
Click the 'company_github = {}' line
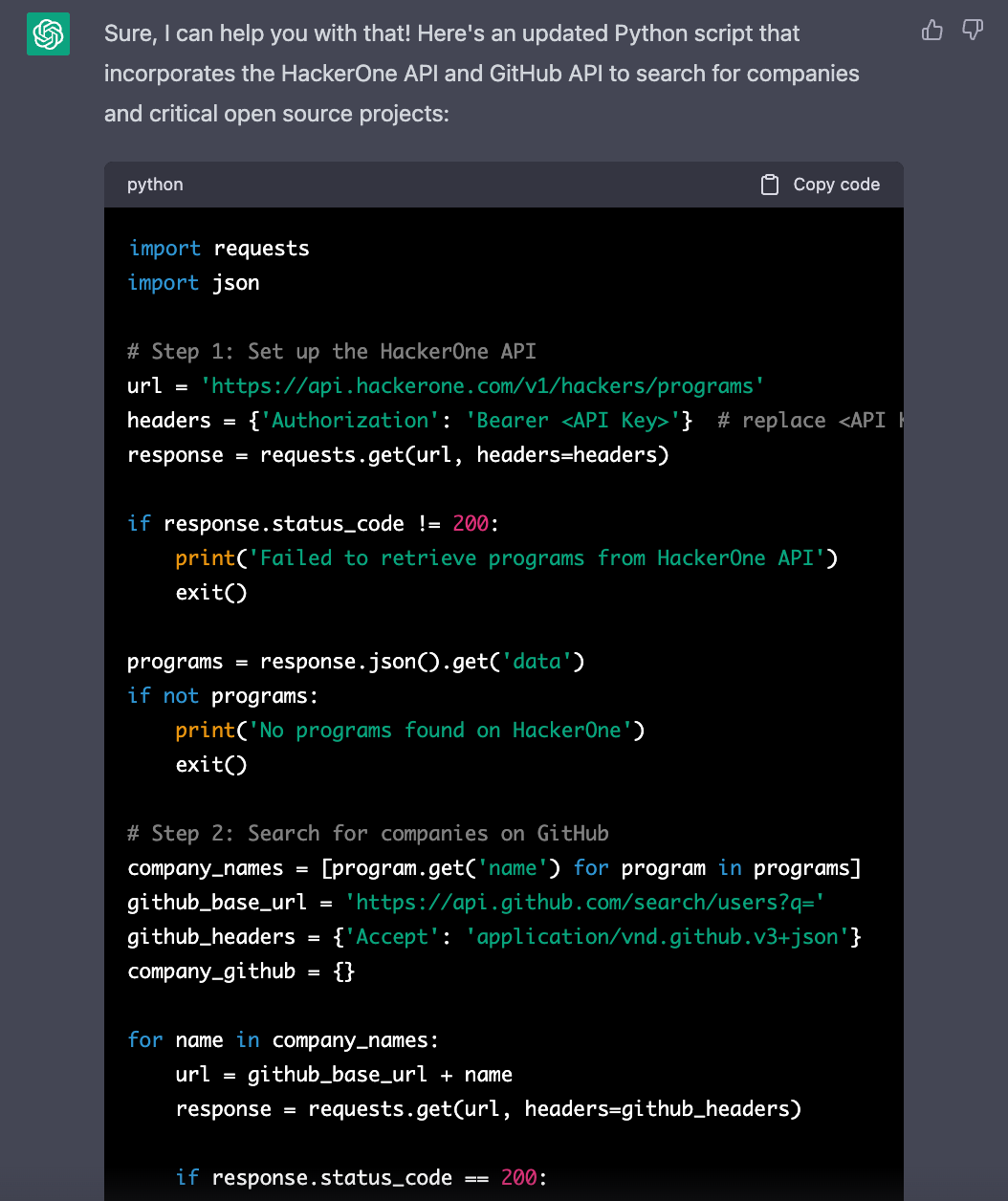point(241,972)
